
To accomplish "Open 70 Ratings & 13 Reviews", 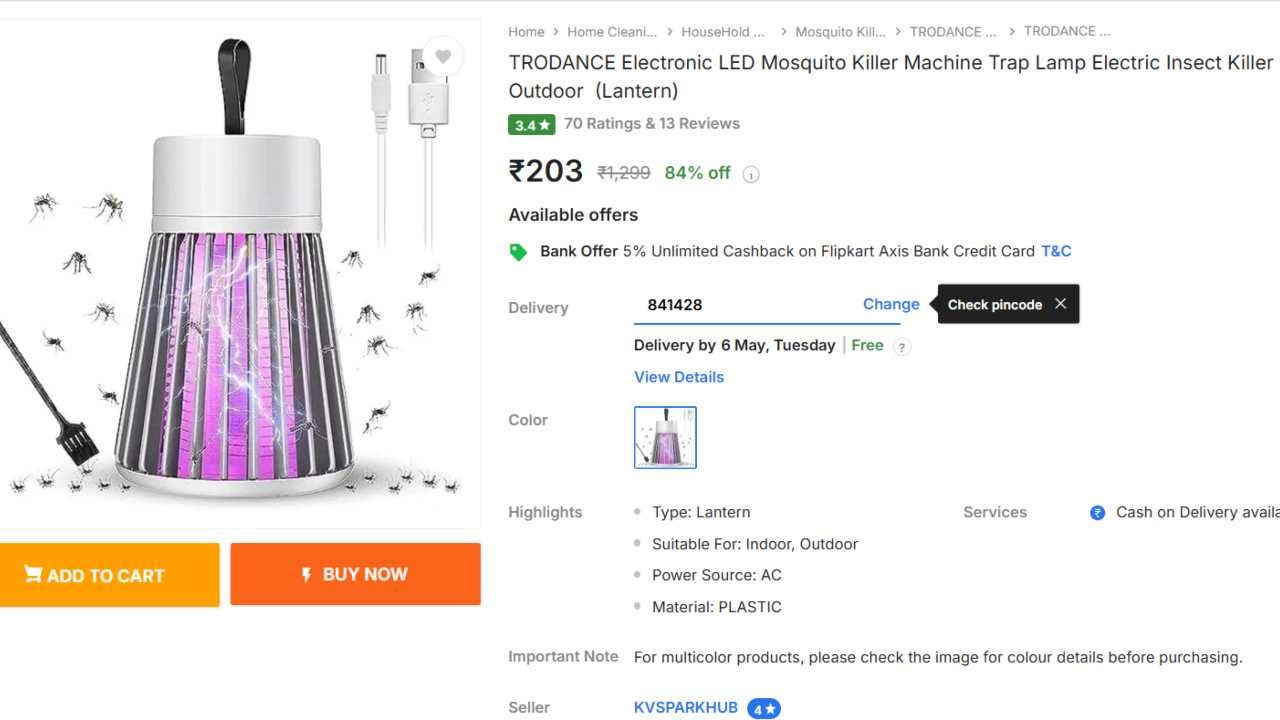I will pyautogui.click(x=652, y=124).
